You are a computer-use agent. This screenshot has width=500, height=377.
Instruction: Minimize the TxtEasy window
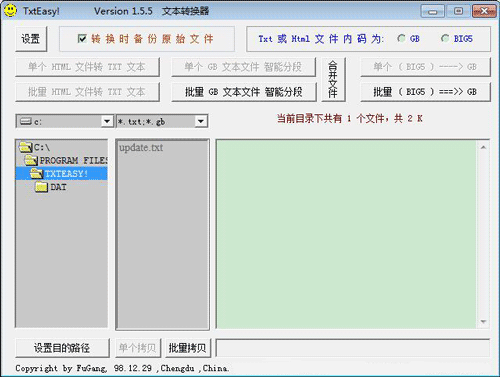pyautogui.click(x=432, y=11)
